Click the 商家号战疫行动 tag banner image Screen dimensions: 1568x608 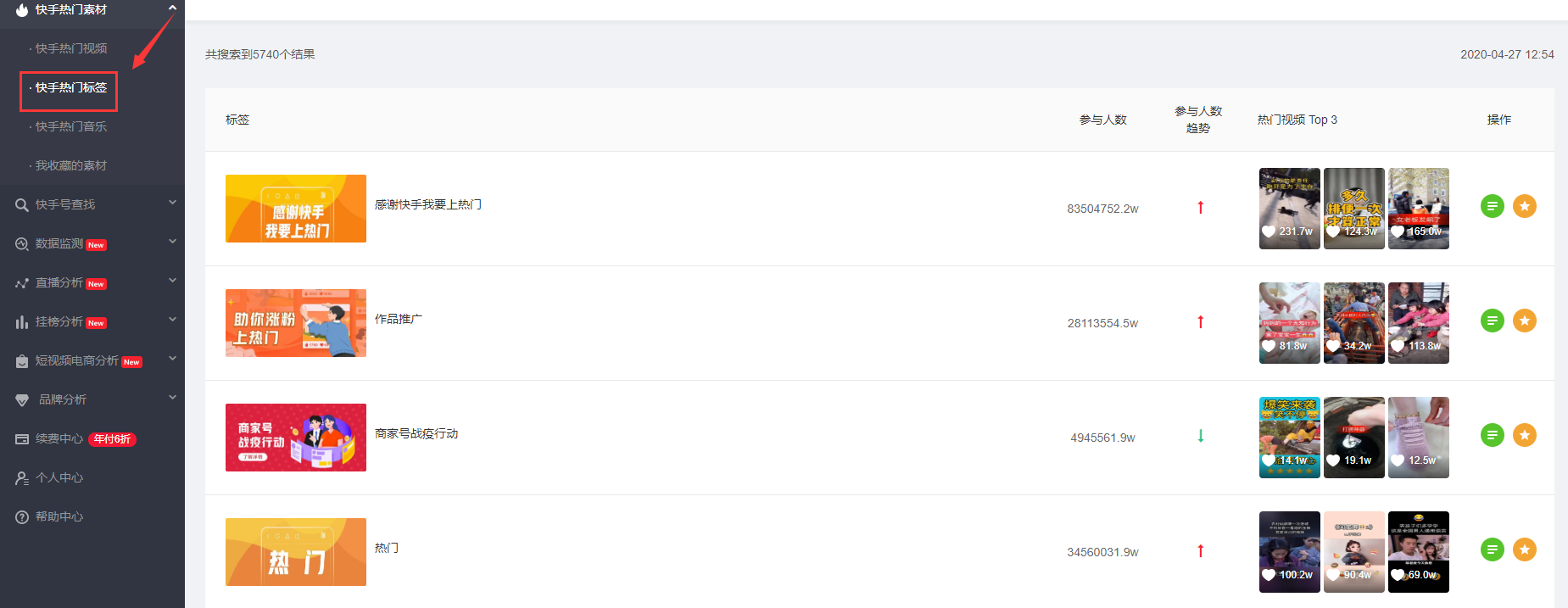pyautogui.click(x=296, y=438)
